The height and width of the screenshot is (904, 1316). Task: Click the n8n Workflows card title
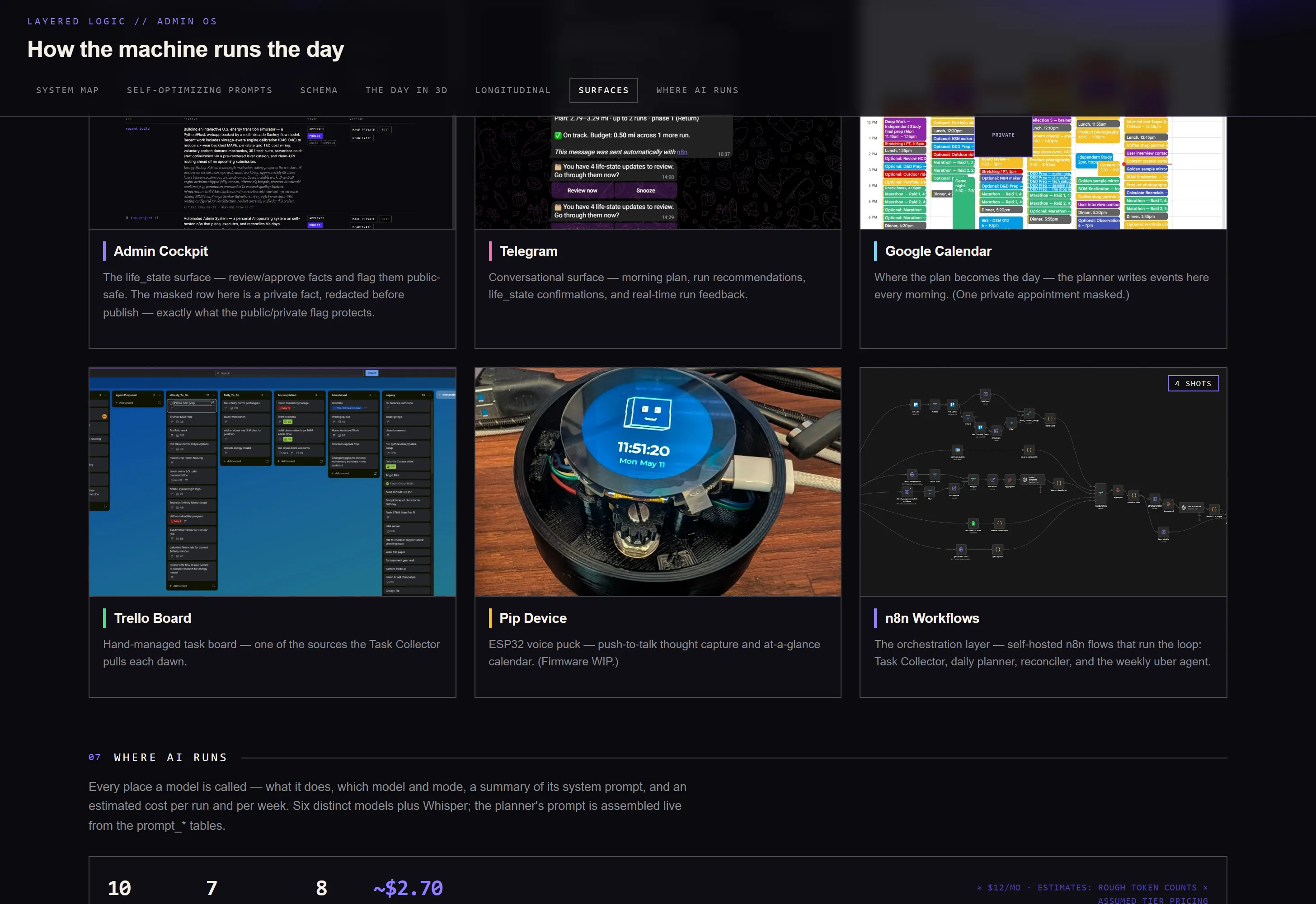click(x=931, y=618)
